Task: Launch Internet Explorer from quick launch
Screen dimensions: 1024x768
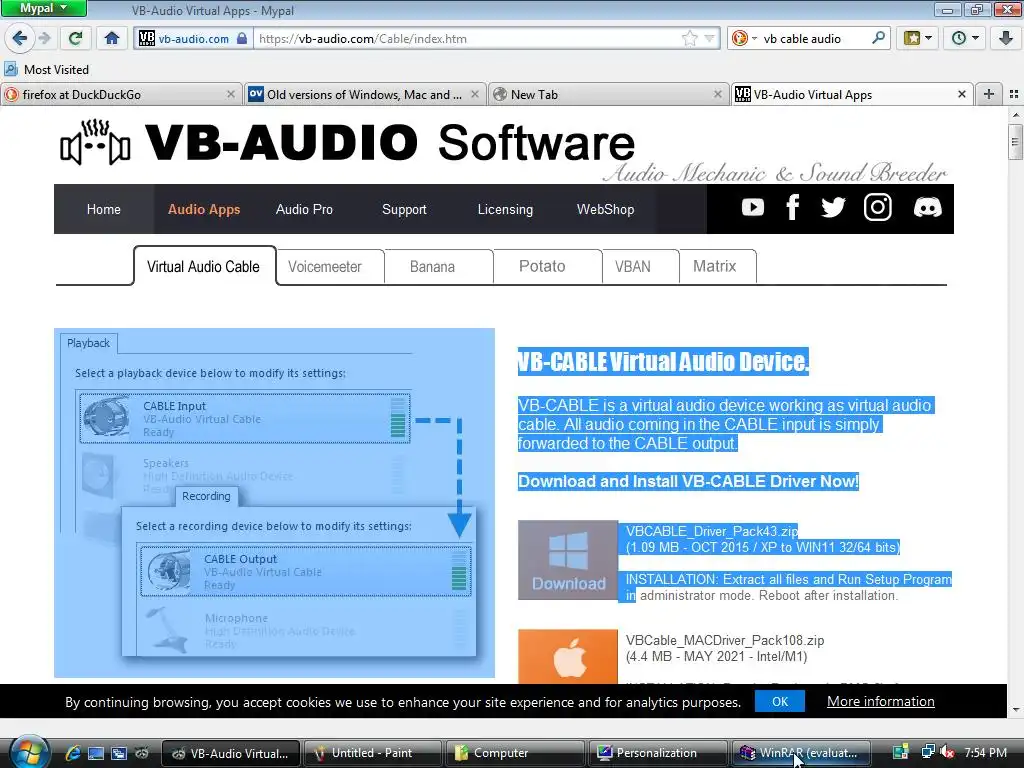Action: [72, 753]
